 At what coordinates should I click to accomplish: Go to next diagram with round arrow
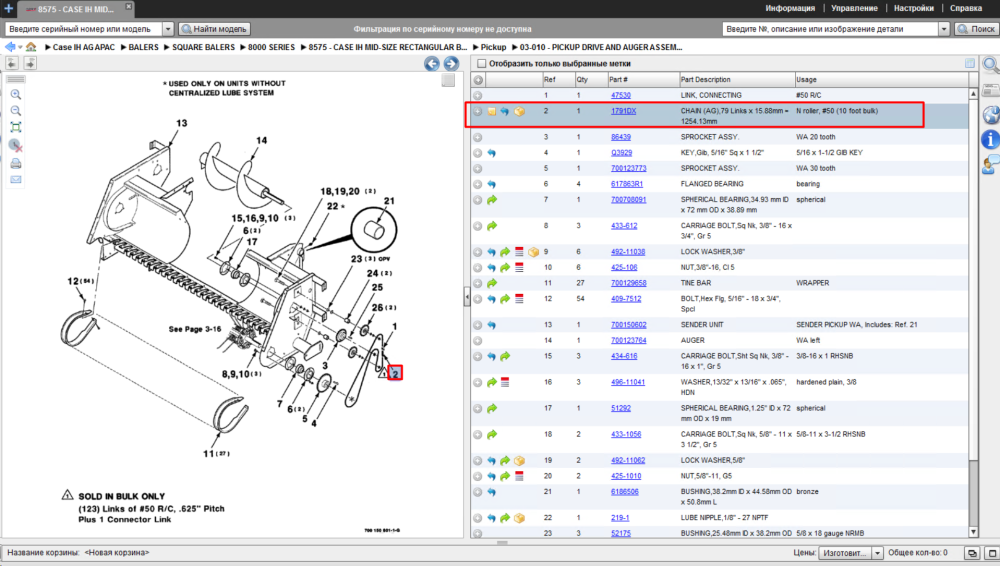click(x=451, y=63)
